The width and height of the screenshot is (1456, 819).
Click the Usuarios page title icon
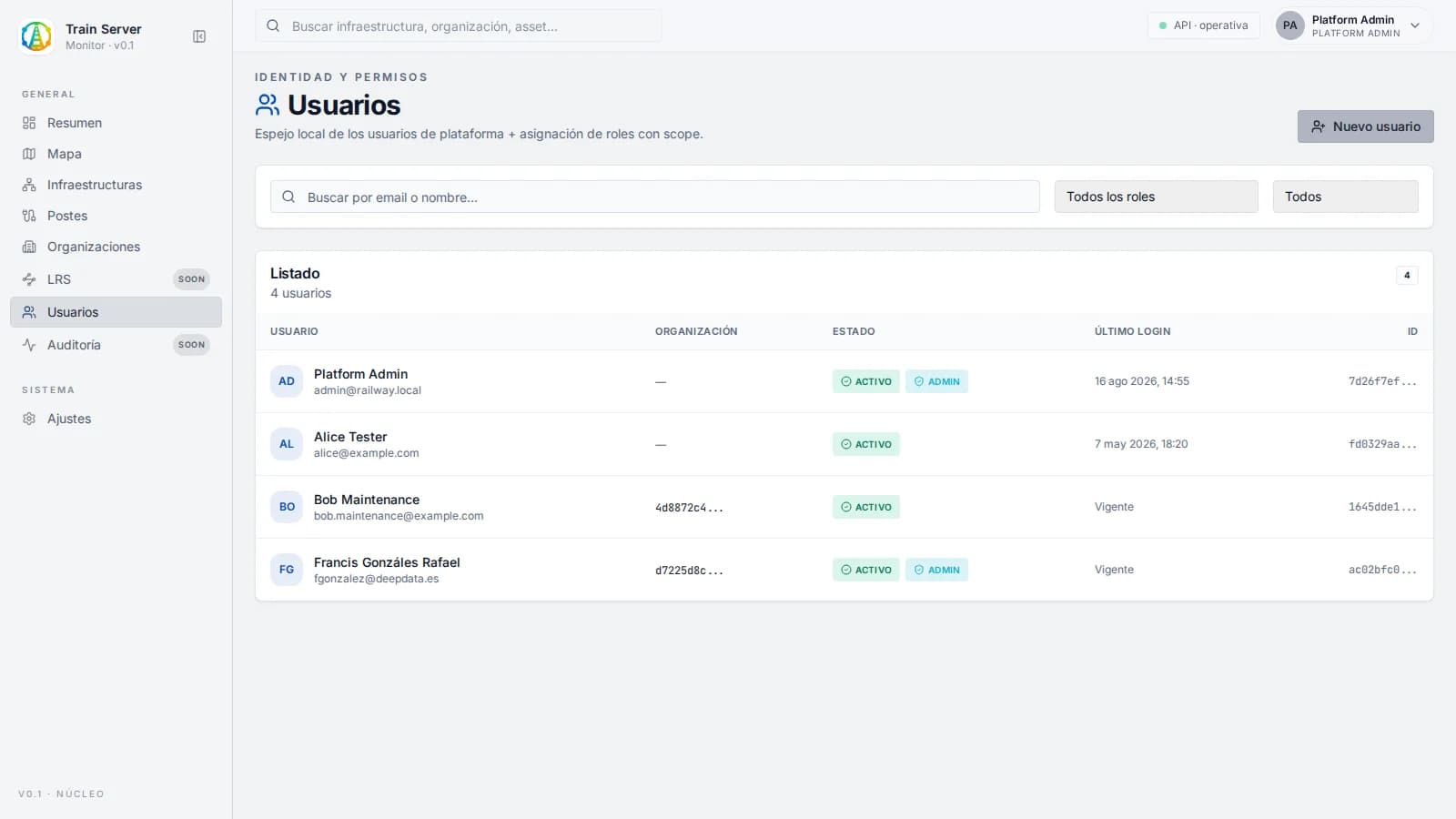pos(268,105)
